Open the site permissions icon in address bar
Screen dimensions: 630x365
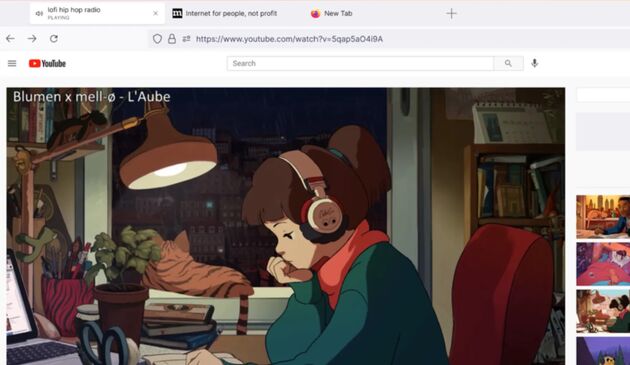[186, 39]
